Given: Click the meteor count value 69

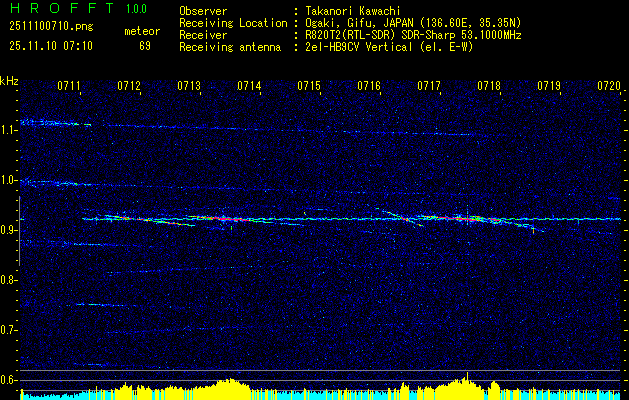Looking at the screenshot, I should 145,46.
